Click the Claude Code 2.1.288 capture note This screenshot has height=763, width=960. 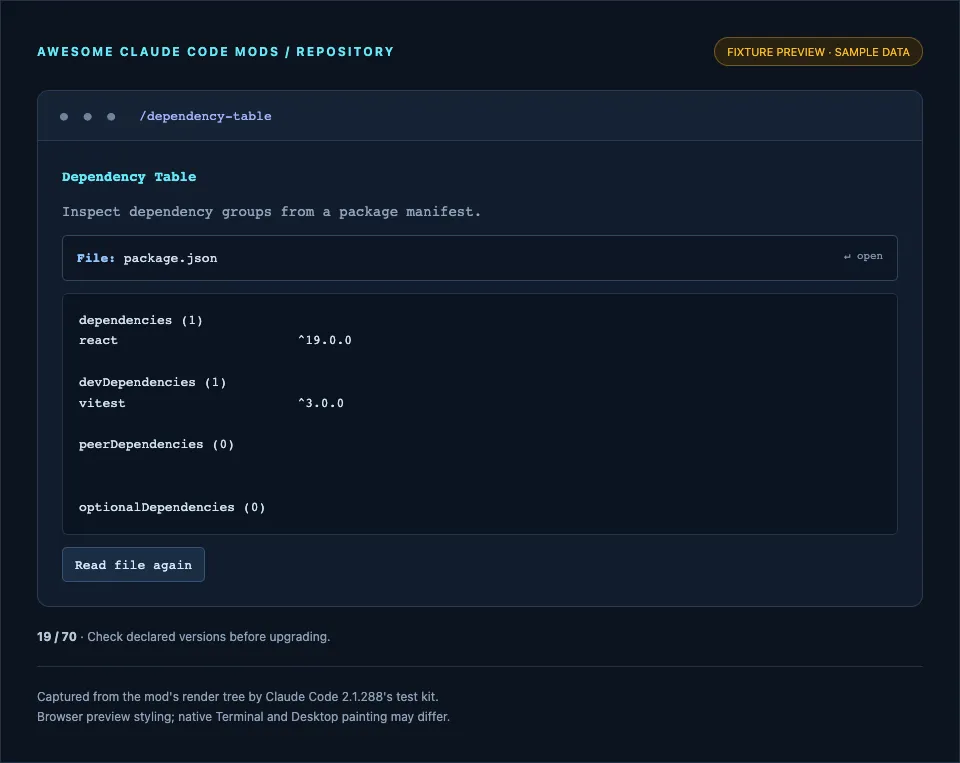[x=238, y=697]
